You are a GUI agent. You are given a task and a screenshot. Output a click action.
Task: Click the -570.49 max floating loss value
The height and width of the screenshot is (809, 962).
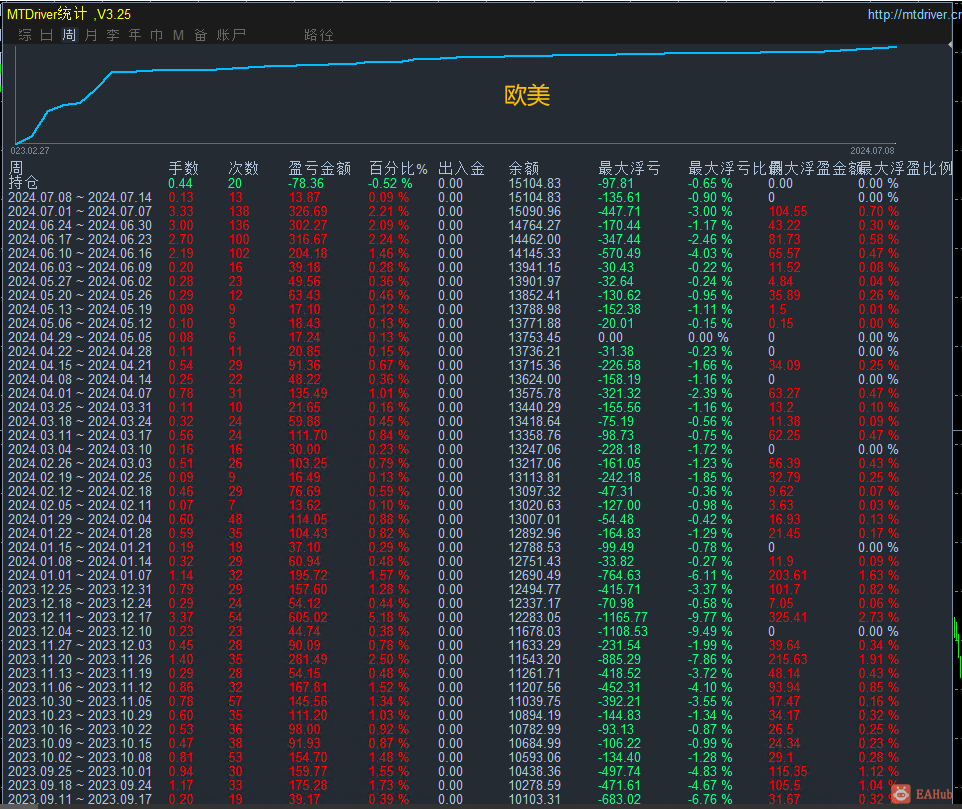click(619, 253)
